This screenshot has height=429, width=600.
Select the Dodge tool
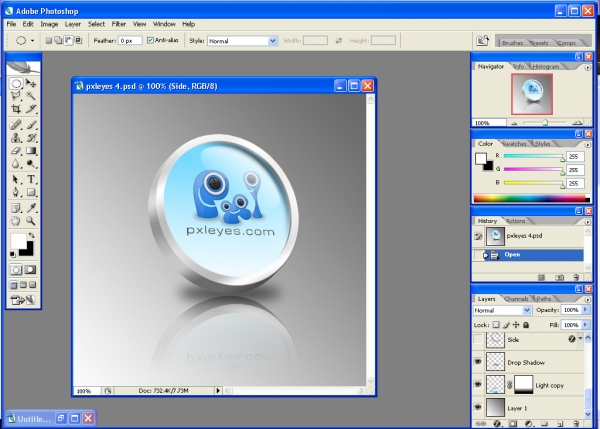[x=31, y=164]
